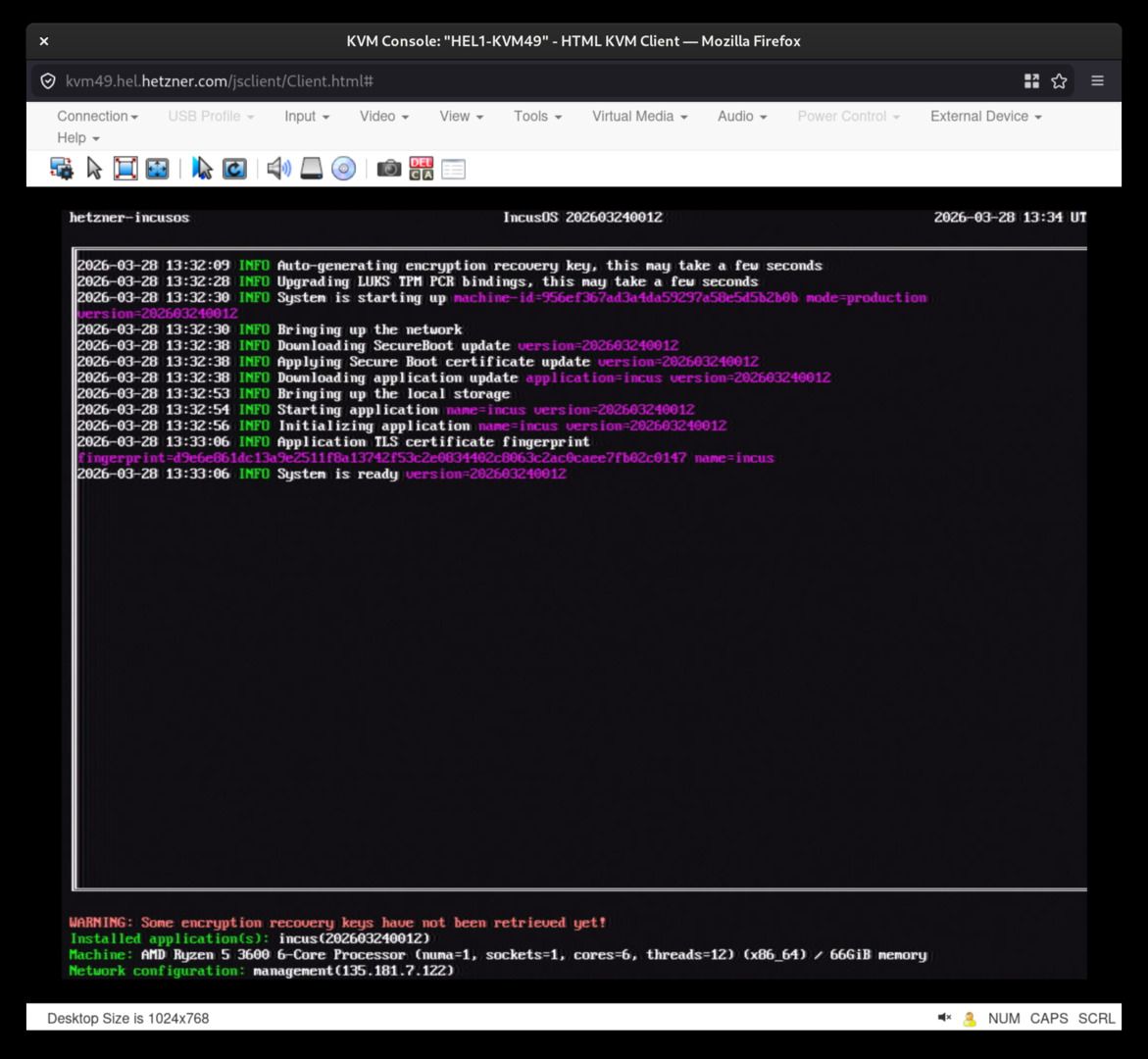Open the Video dropdown menu
Screen dimensions: 1148x1059
click(382, 116)
